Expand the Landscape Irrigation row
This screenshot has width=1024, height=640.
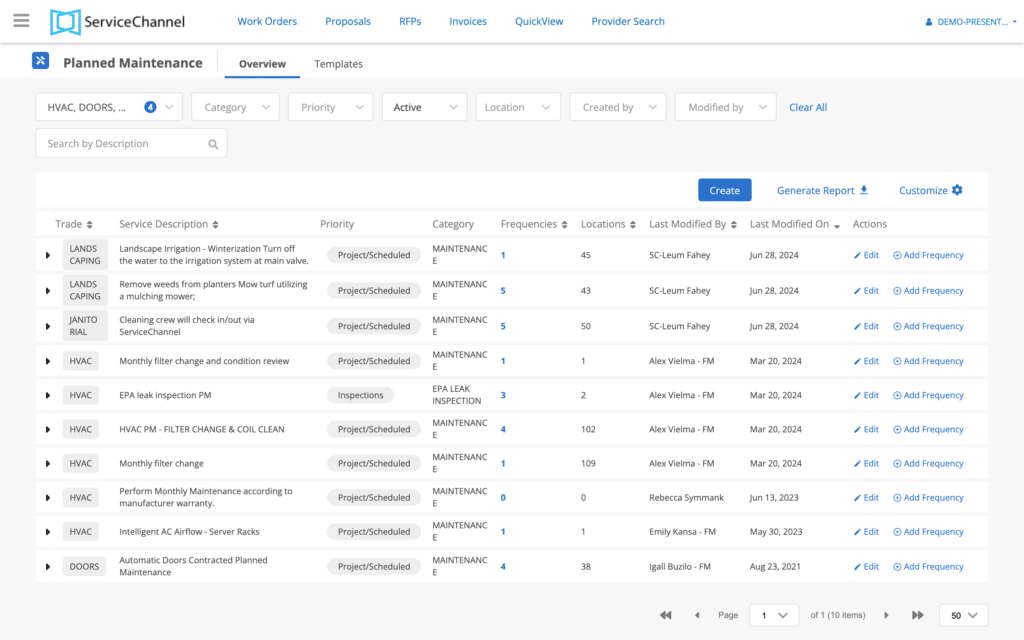click(48, 255)
